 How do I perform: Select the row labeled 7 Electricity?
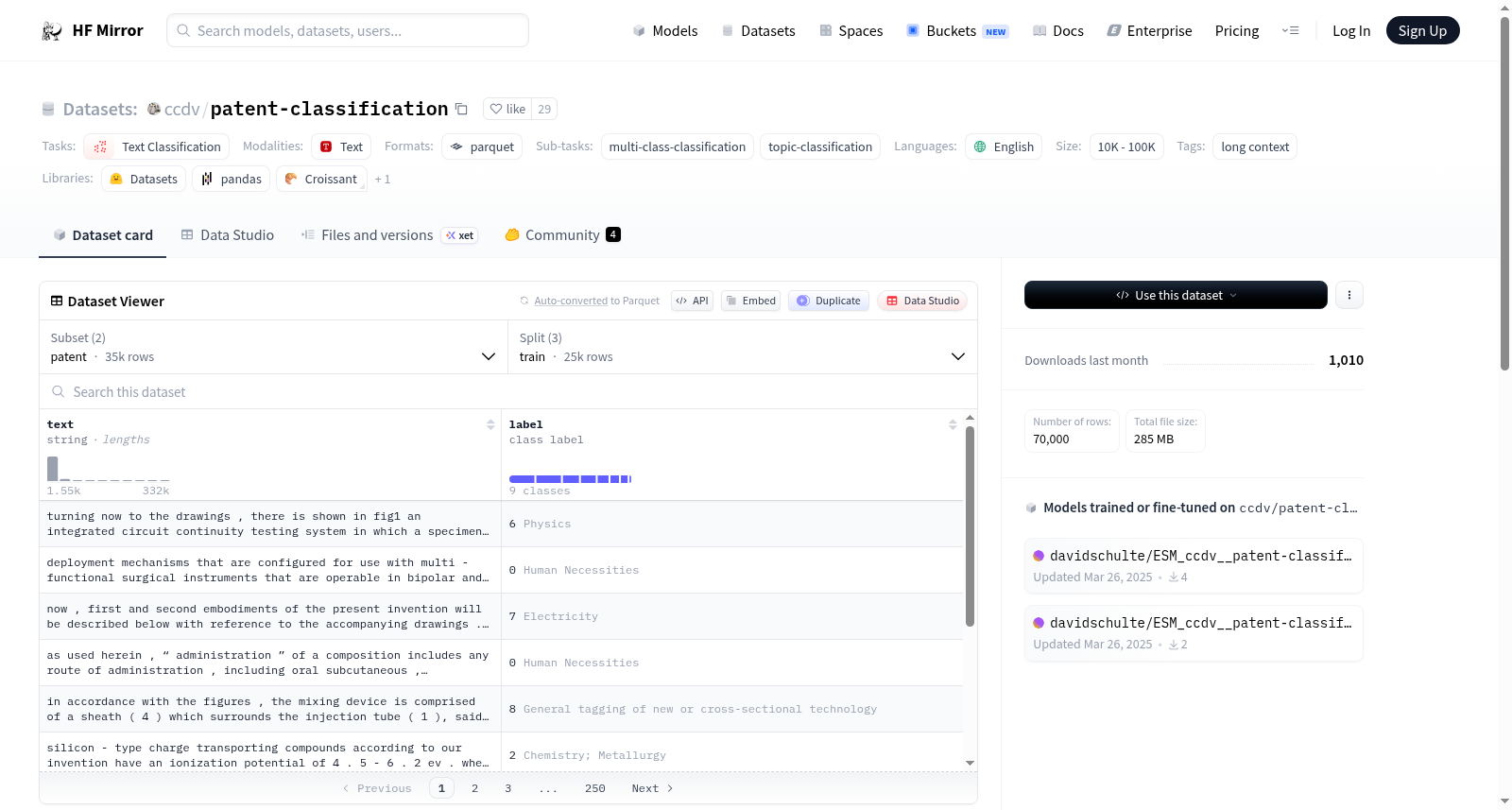(502, 616)
